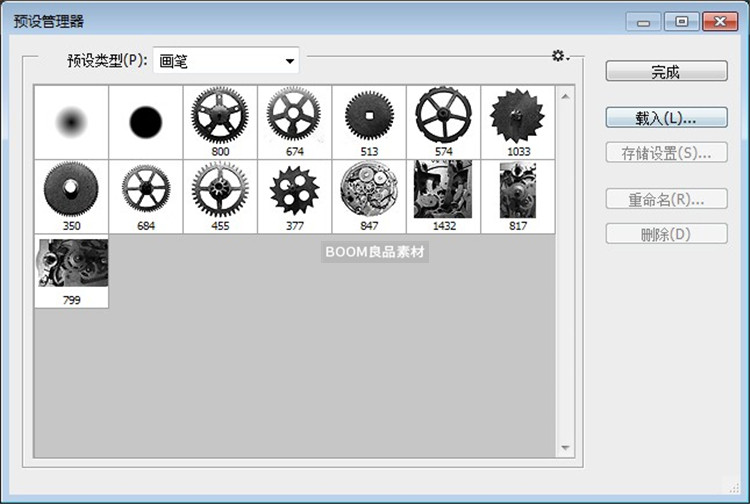750x504 pixels.
Task: Select the gear brush labeled 455
Action: click(x=220, y=191)
